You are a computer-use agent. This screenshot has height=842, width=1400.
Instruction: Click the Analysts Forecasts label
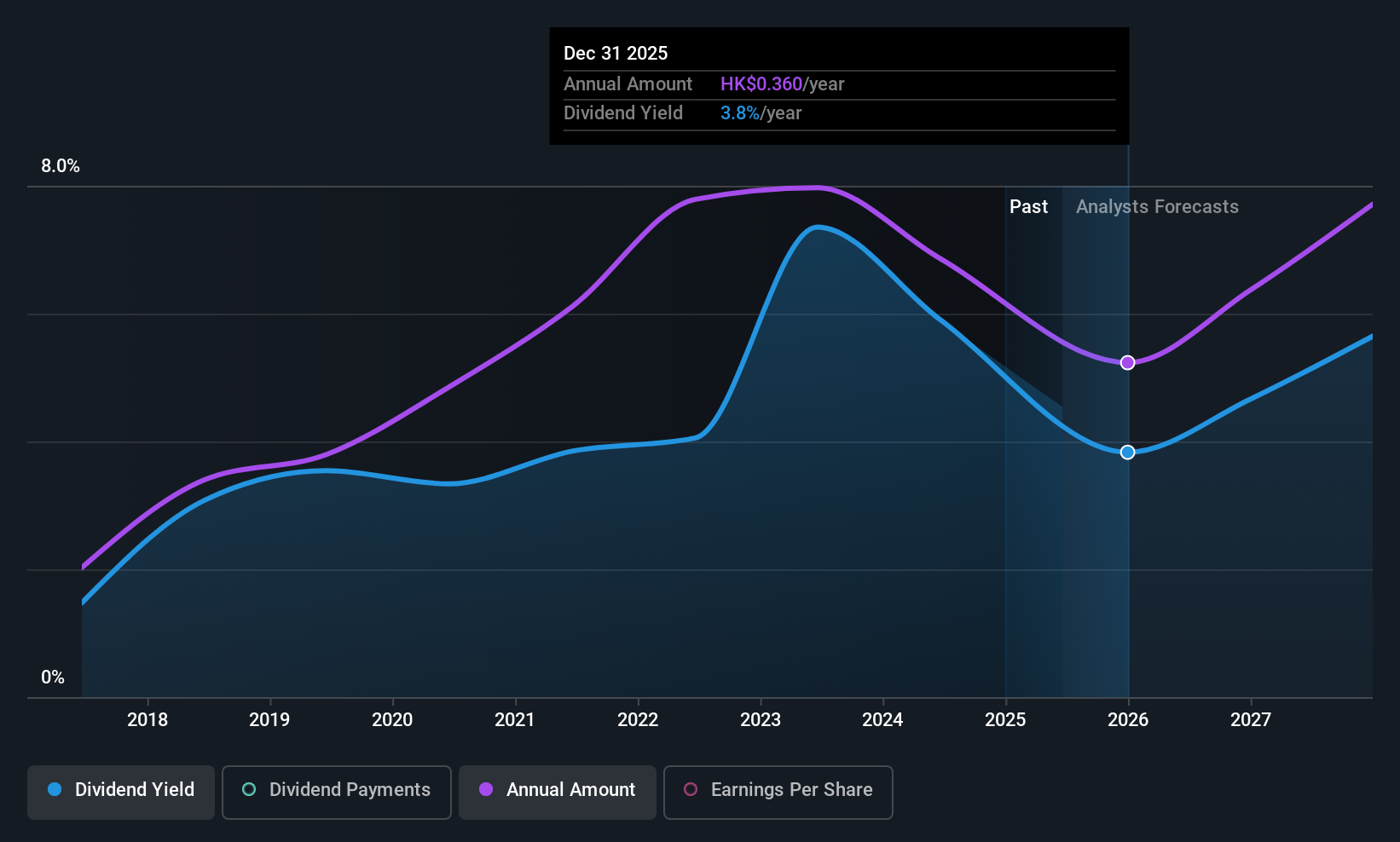click(x=1157, y=206)
